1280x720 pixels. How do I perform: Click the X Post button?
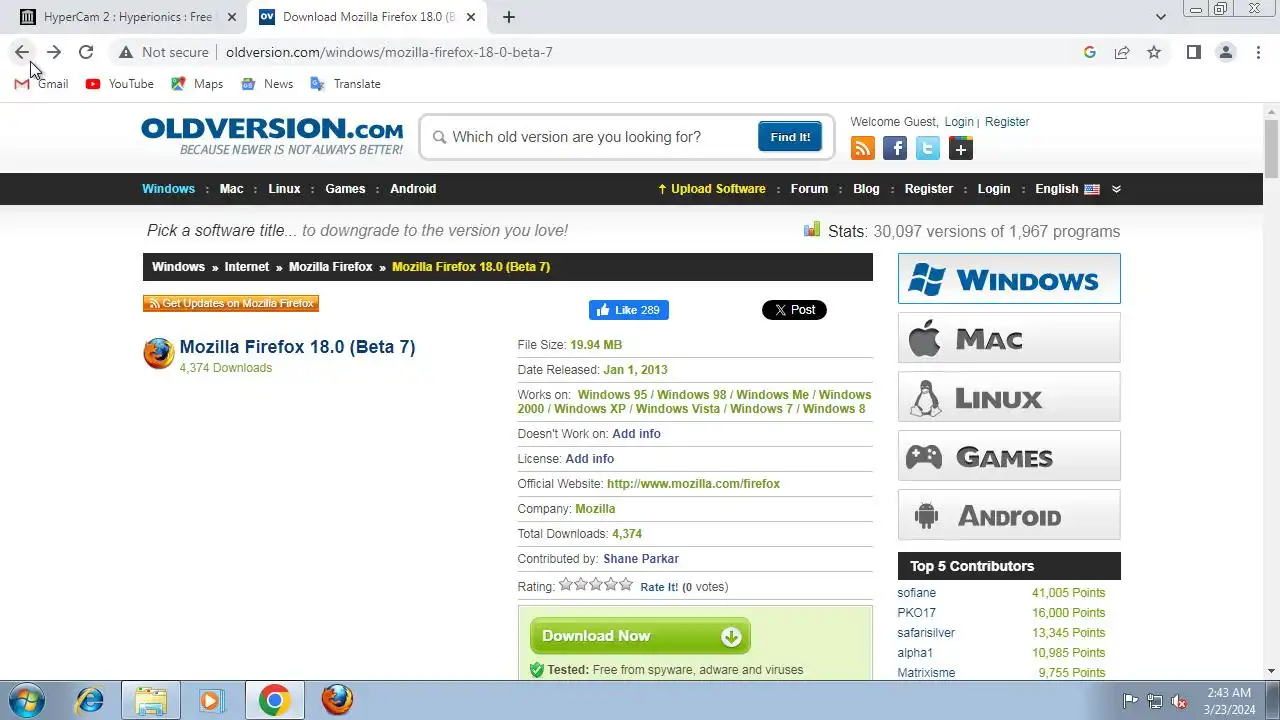[794, 310]
